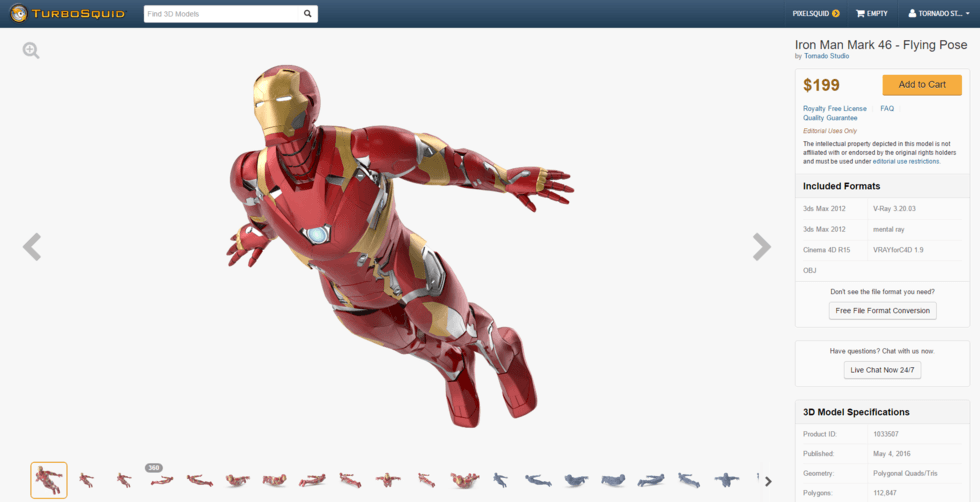Open the Empty shopping cart
The width and height of the screenshot is (980, 502).
[x=871, y=14]
